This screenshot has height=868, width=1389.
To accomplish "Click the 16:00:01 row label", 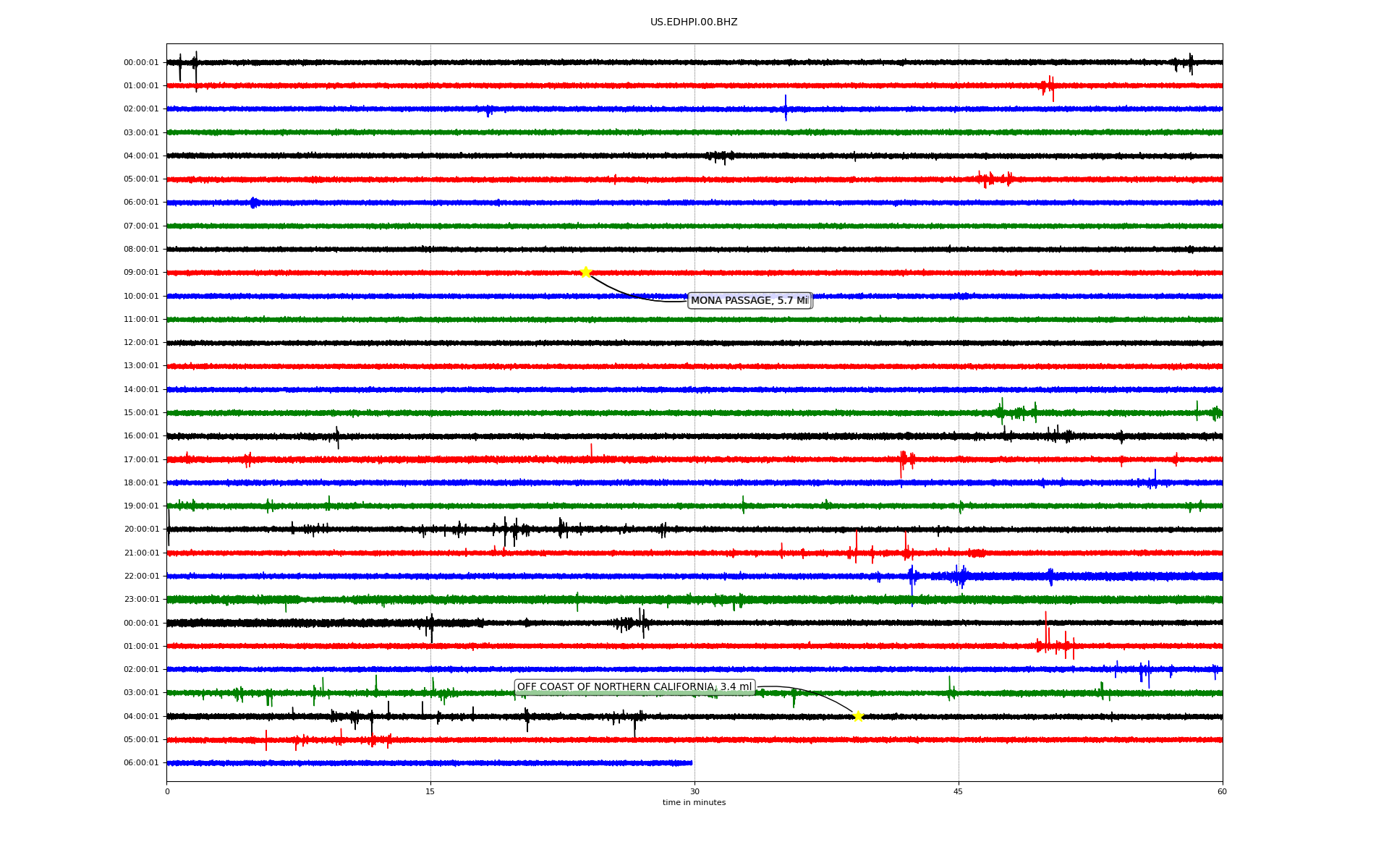I will pyautogui.click(x=141, y=436).
